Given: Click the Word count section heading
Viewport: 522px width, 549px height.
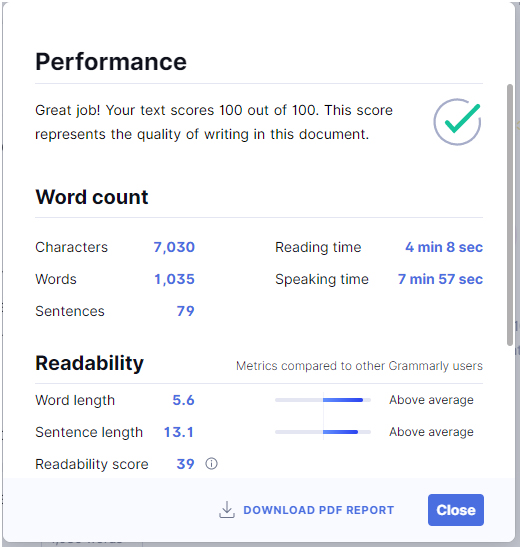Looking at the screenshot, I should [92, 197].
